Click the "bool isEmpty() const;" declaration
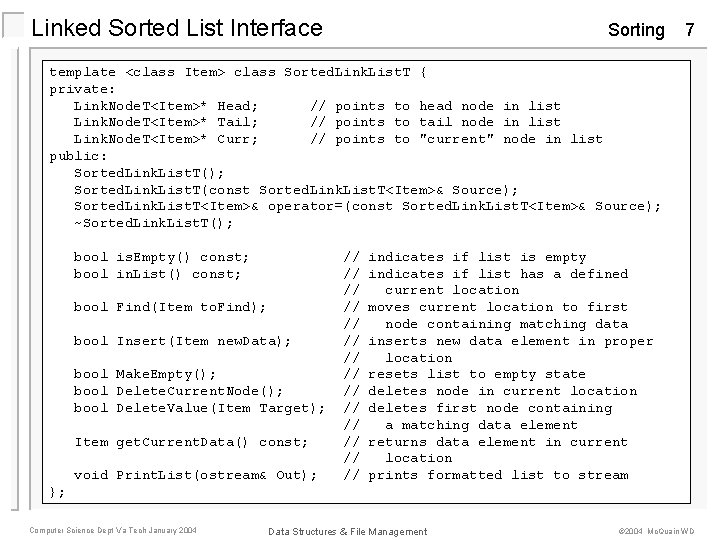This screenshot has height=540, width=720. [161, 257]
